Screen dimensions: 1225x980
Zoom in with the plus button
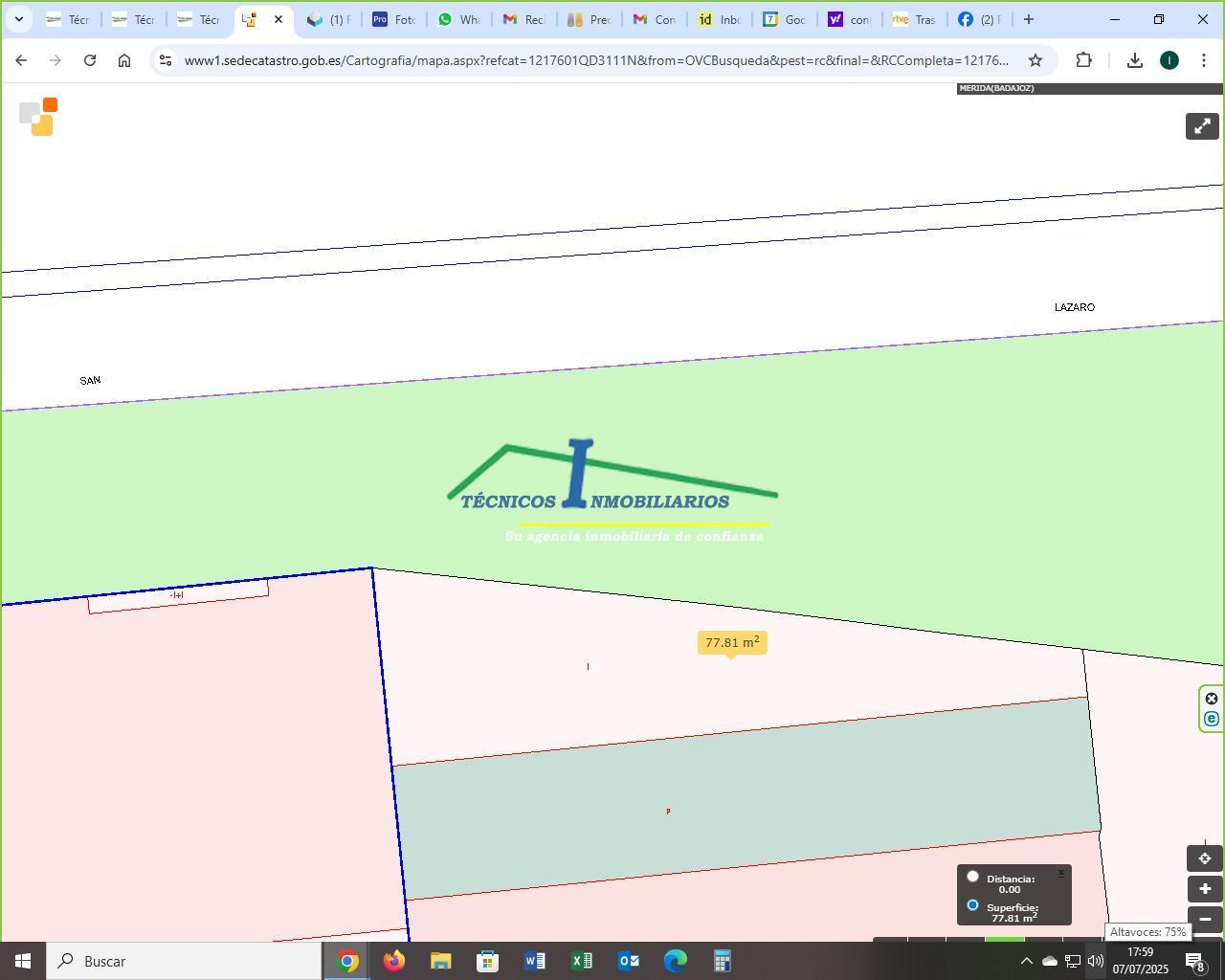1205,889
